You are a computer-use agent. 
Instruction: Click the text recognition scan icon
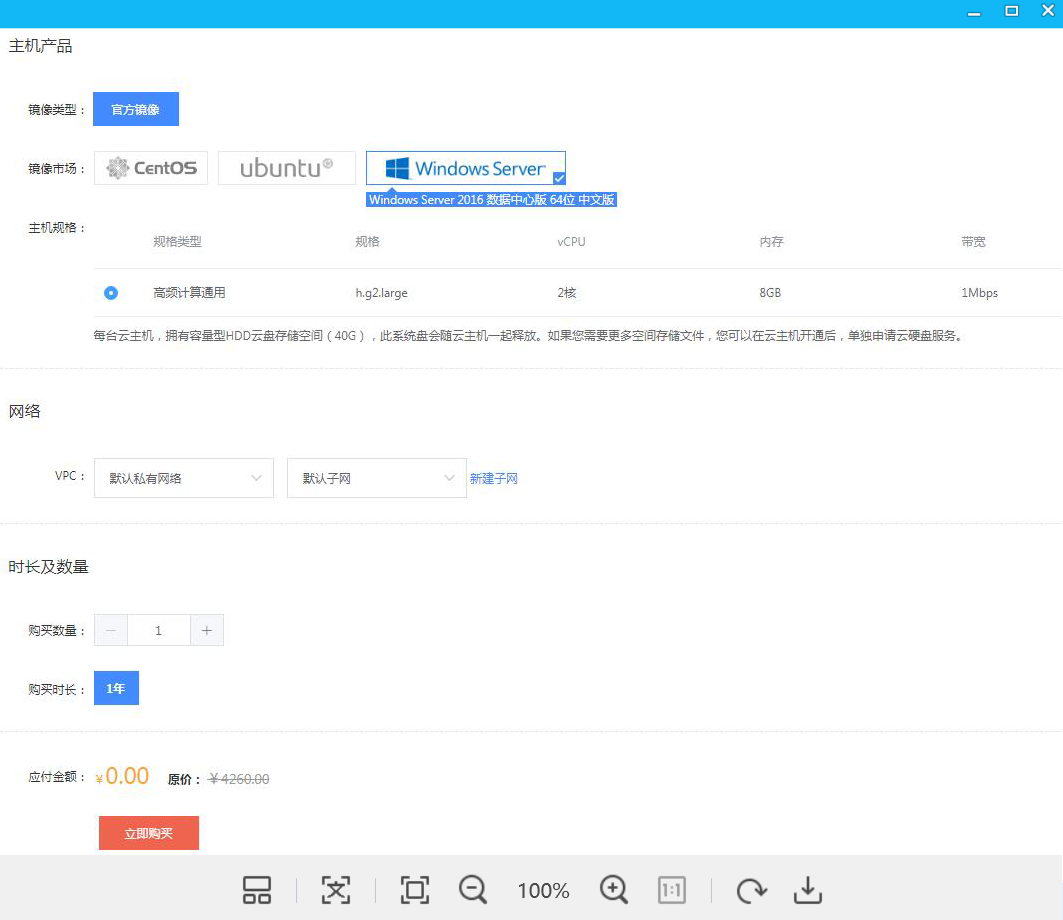[x=336, y=890]
